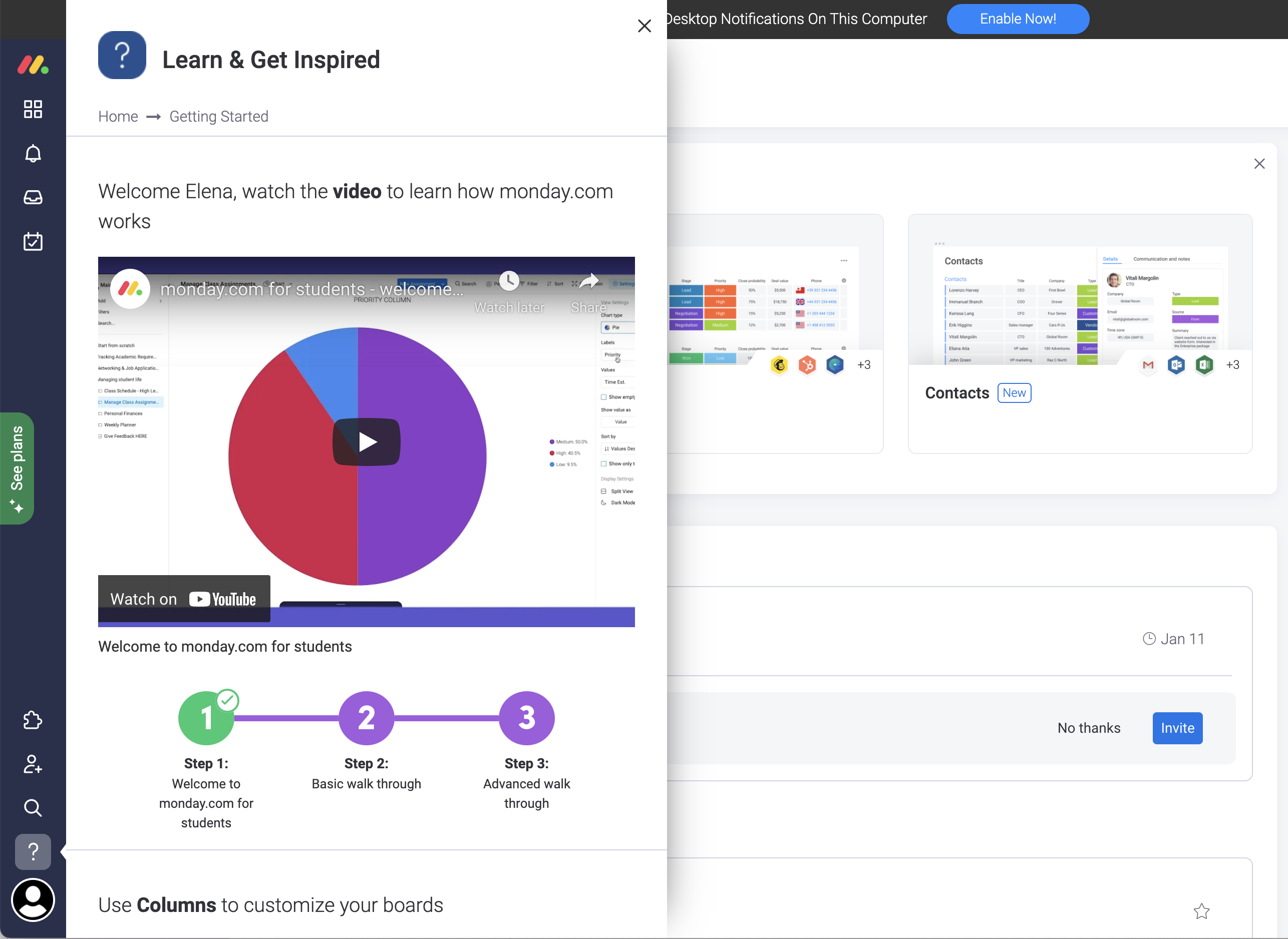Click the Invite button
The image size is (1288, 939).
click(1177, 728)
